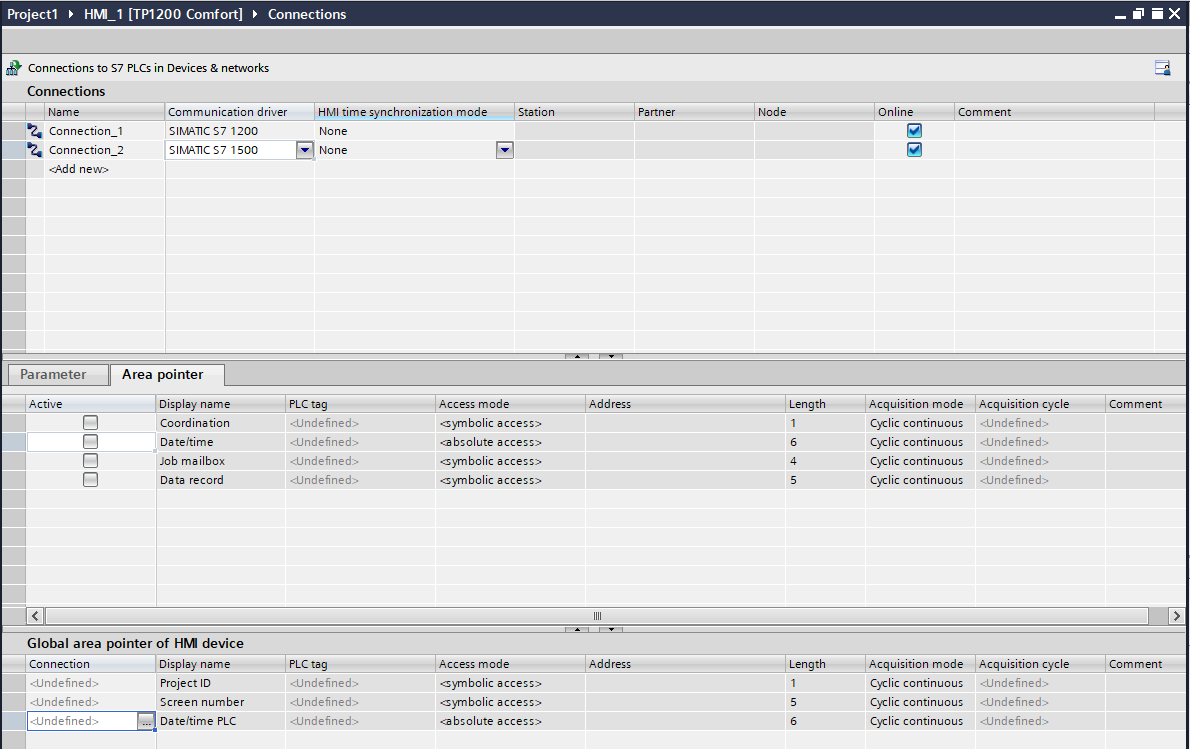Click the Connections to S7 PLCs icon

[x=14, y=68]
